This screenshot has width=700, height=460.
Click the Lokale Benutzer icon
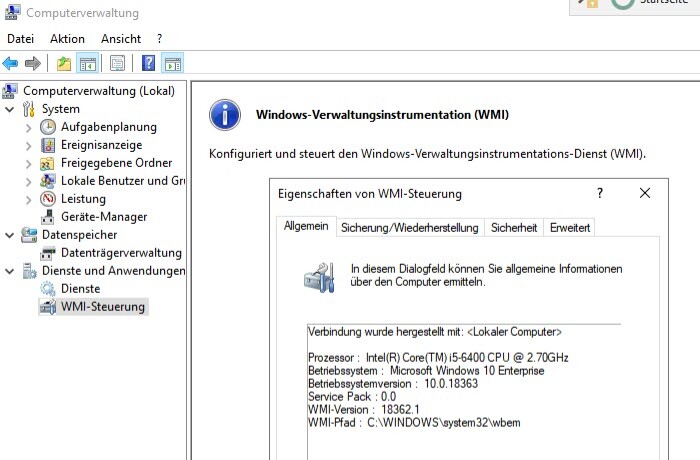pos(48,181)
